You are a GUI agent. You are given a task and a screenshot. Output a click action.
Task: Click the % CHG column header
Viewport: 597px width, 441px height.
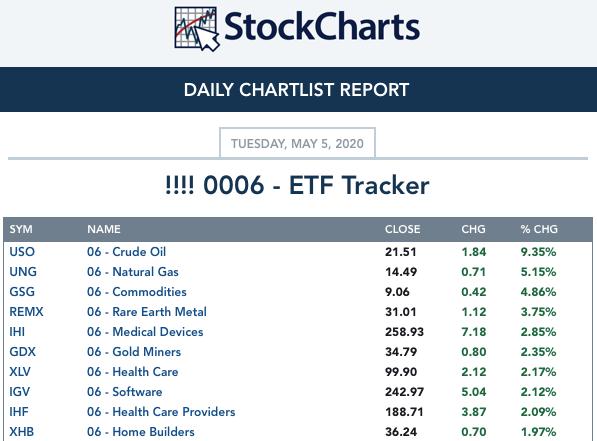[x=539, y=229]
